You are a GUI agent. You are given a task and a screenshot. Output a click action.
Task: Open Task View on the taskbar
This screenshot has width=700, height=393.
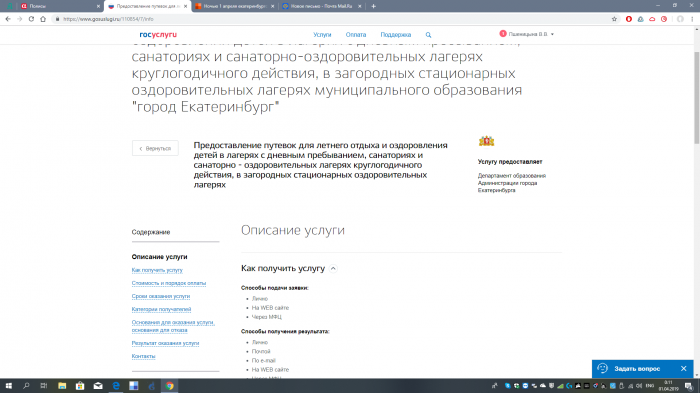tap(44, 386)
